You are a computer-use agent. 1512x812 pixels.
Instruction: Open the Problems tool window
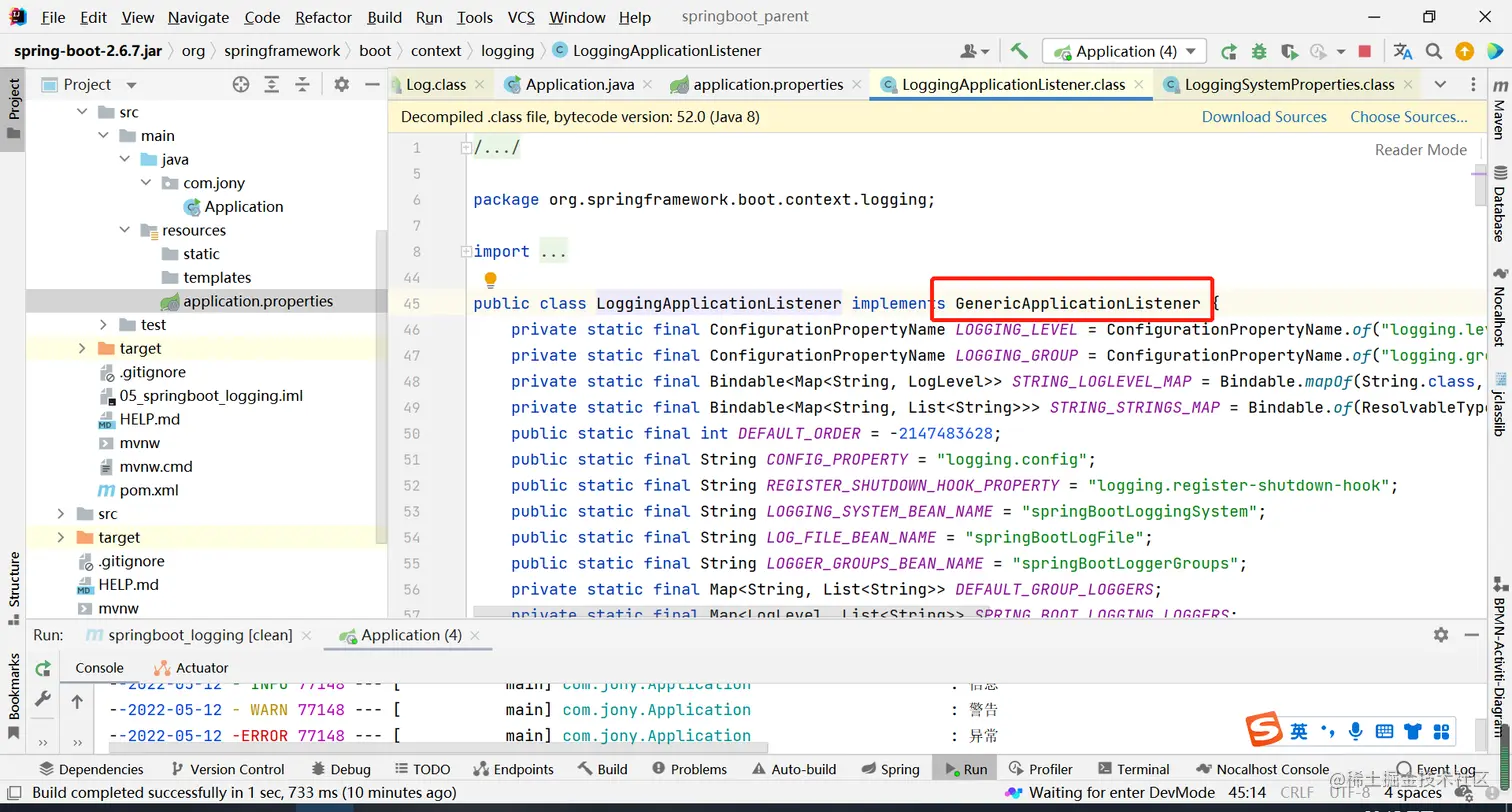pyautogui.click(x=689, y=770)
